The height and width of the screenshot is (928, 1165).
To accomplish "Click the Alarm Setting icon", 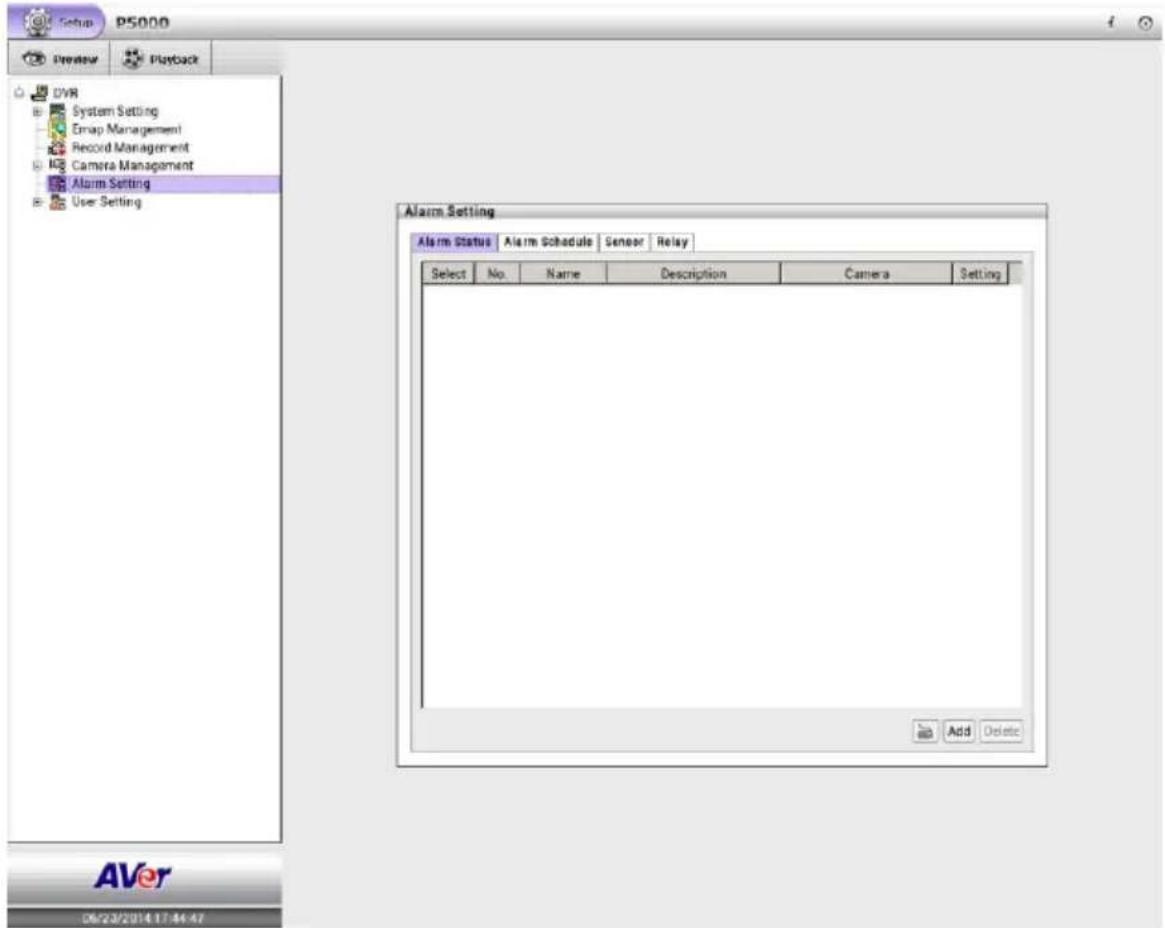I will click(x=57, y=184).
